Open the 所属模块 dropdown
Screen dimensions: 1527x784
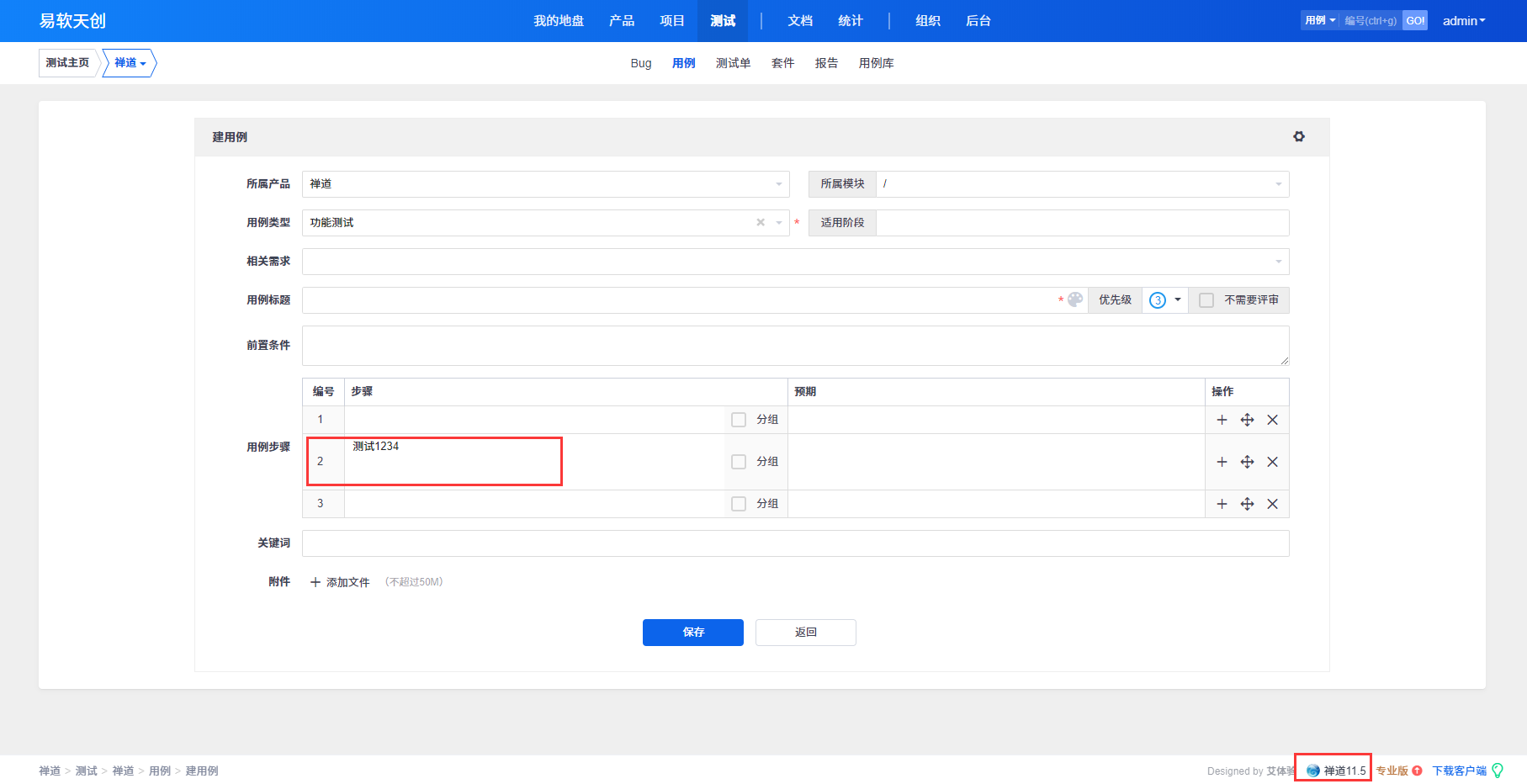(1082, 184)
